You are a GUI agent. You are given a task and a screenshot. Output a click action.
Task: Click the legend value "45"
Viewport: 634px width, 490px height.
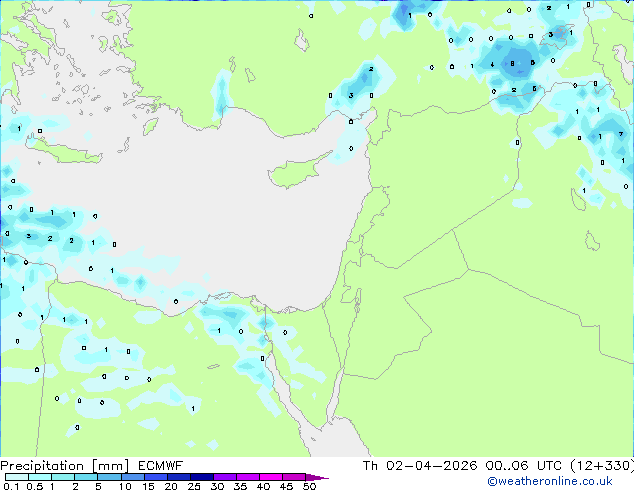click(x=286, y=486)
